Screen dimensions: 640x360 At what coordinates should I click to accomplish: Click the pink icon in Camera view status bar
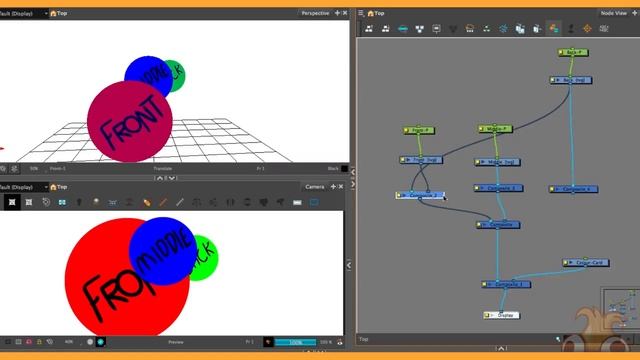tap(29, 342)
